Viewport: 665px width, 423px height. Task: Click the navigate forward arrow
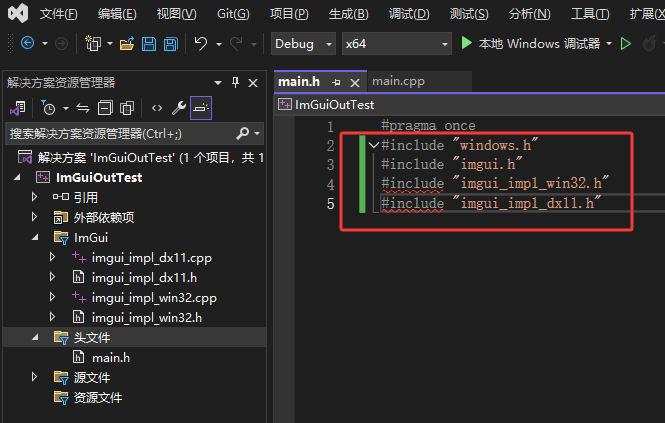pos(61,43)
